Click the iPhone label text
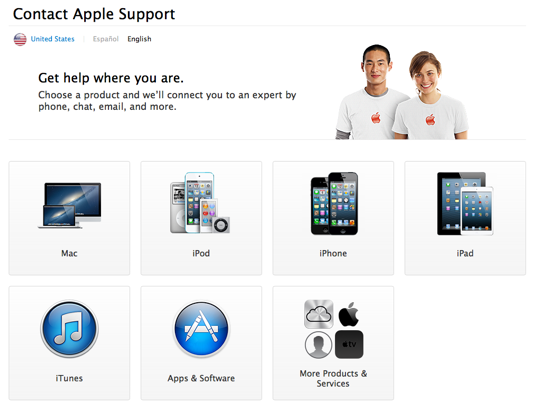Viewport: 540px width, 410px height. tap(333, 253)
